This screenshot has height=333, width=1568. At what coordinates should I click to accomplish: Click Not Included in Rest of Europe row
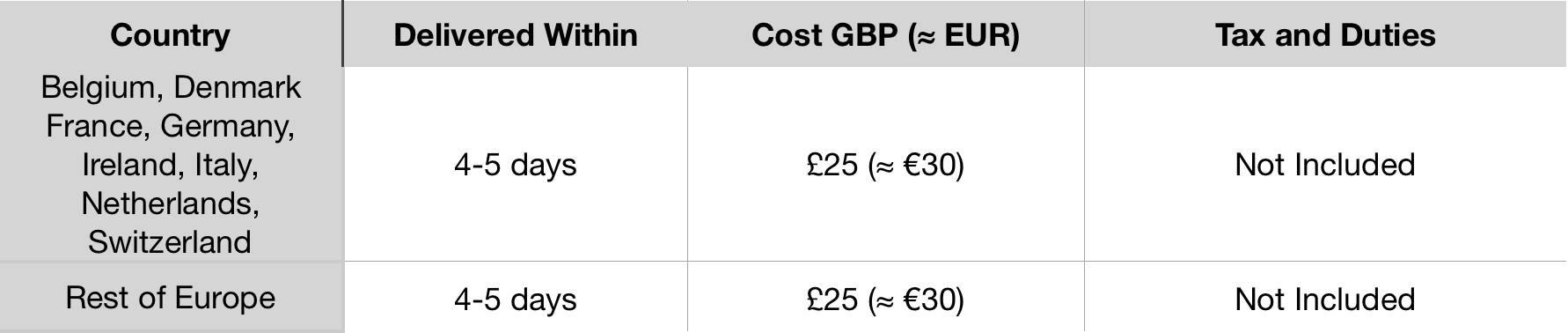click(x=1325, y=300)
